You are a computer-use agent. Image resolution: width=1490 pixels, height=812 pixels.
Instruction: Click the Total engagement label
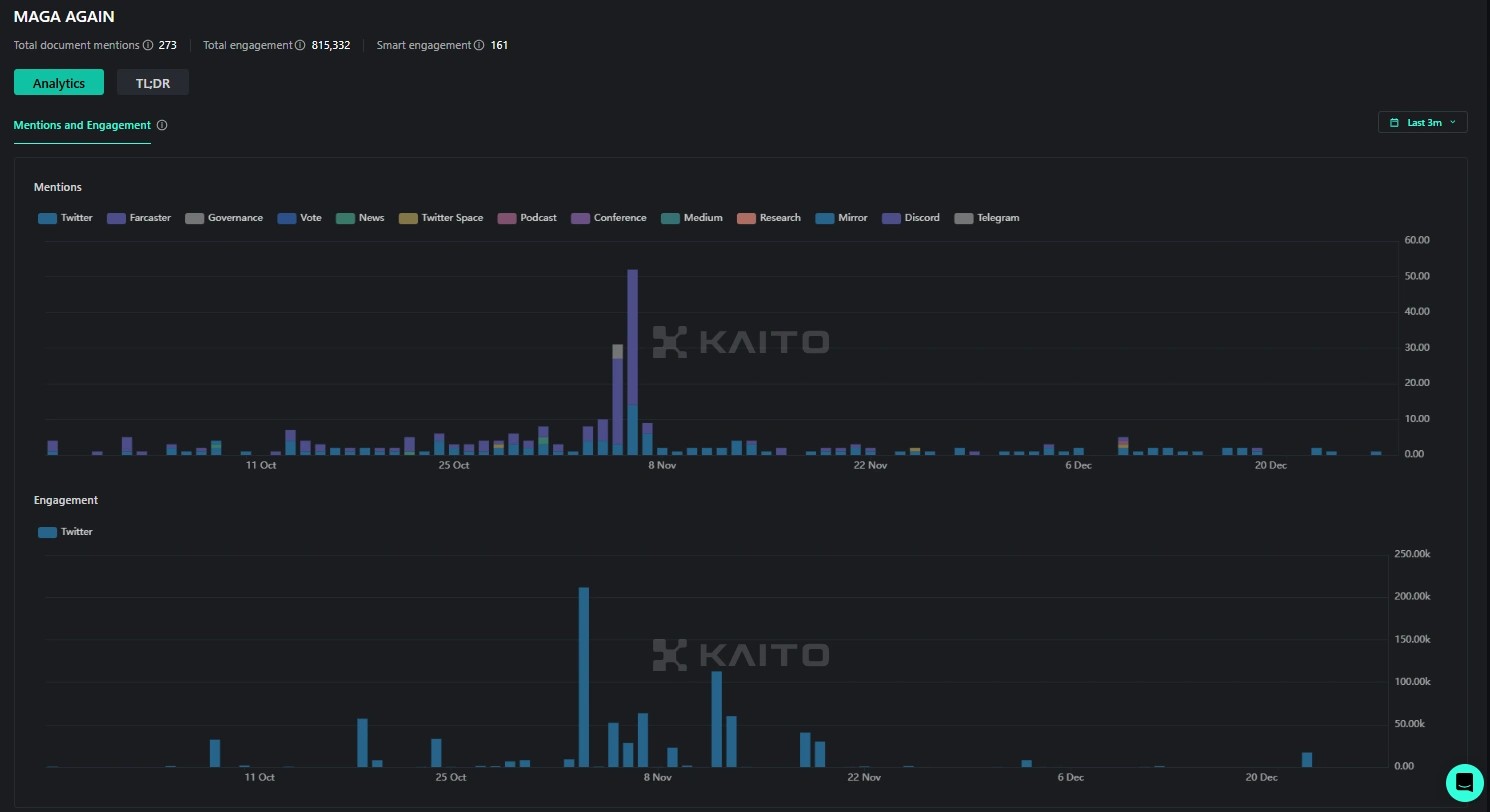click(x=248, y=45)
